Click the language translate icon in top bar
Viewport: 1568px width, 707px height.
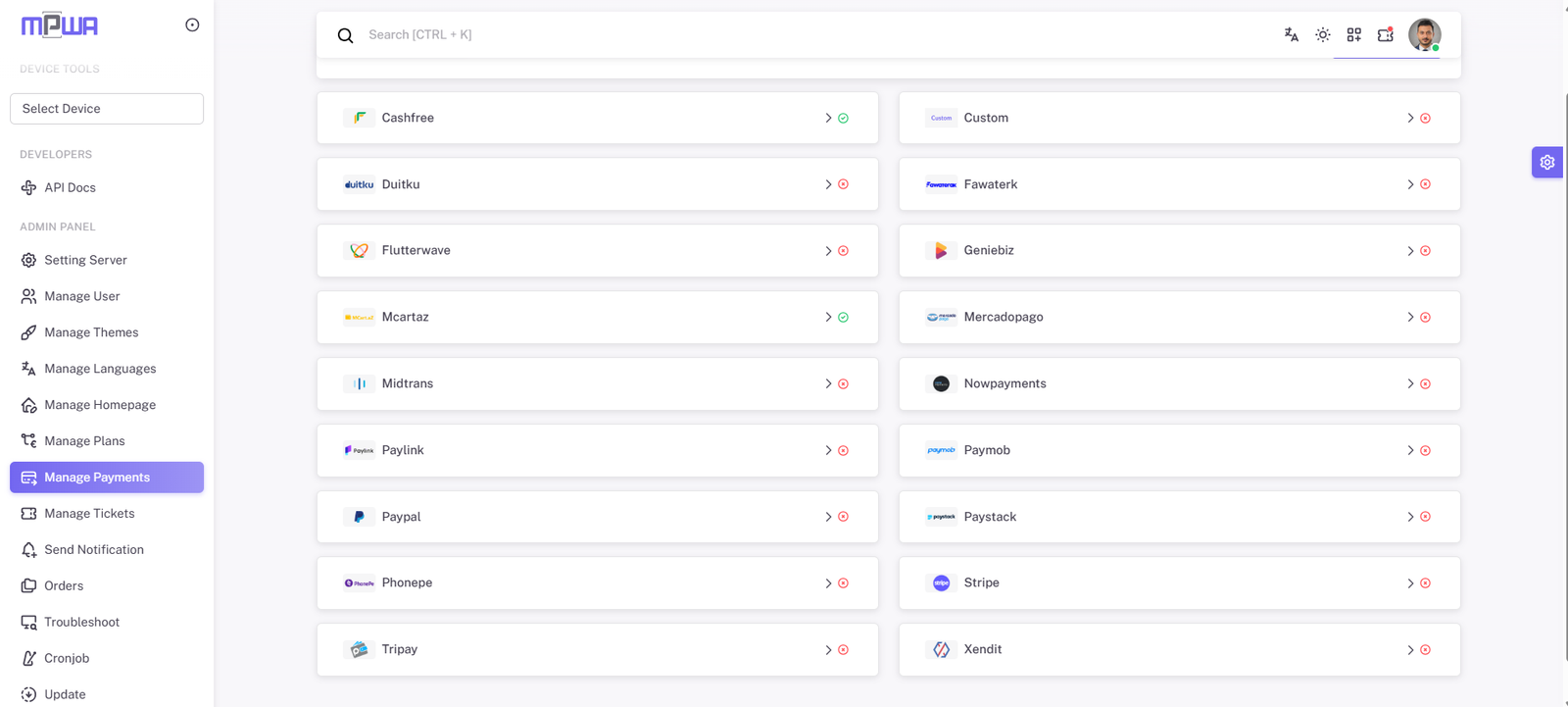click(x=1291, y=34)
